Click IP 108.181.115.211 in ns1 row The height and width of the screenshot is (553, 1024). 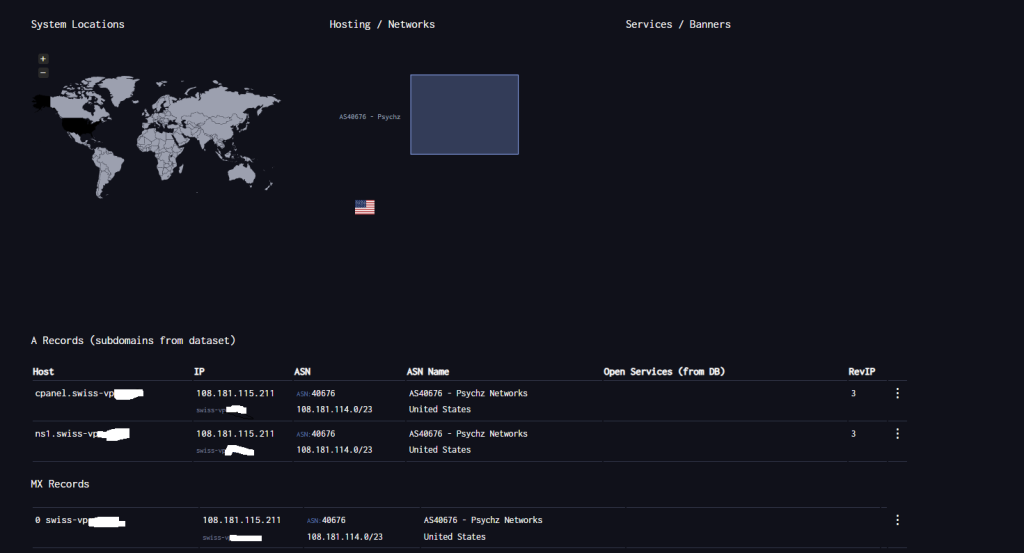coord(235,434)
